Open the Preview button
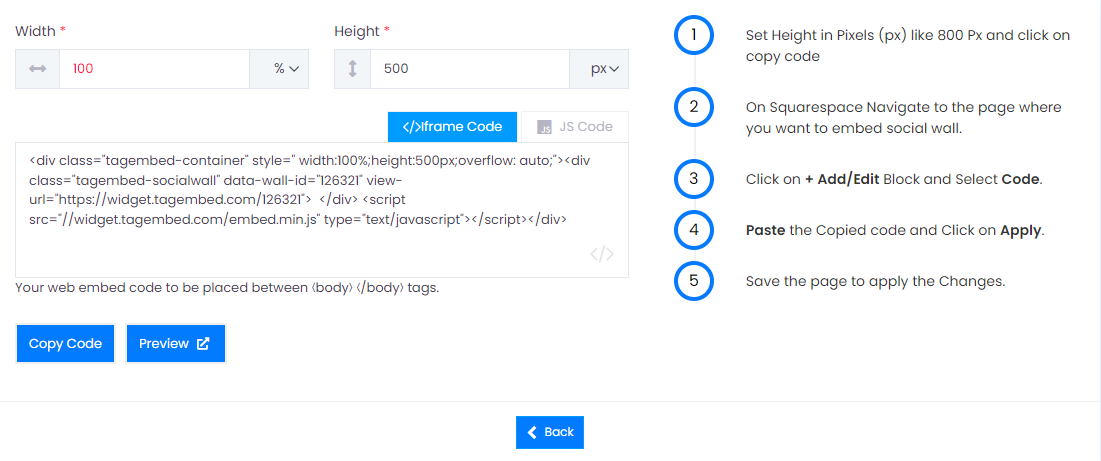 pos(176,344)
